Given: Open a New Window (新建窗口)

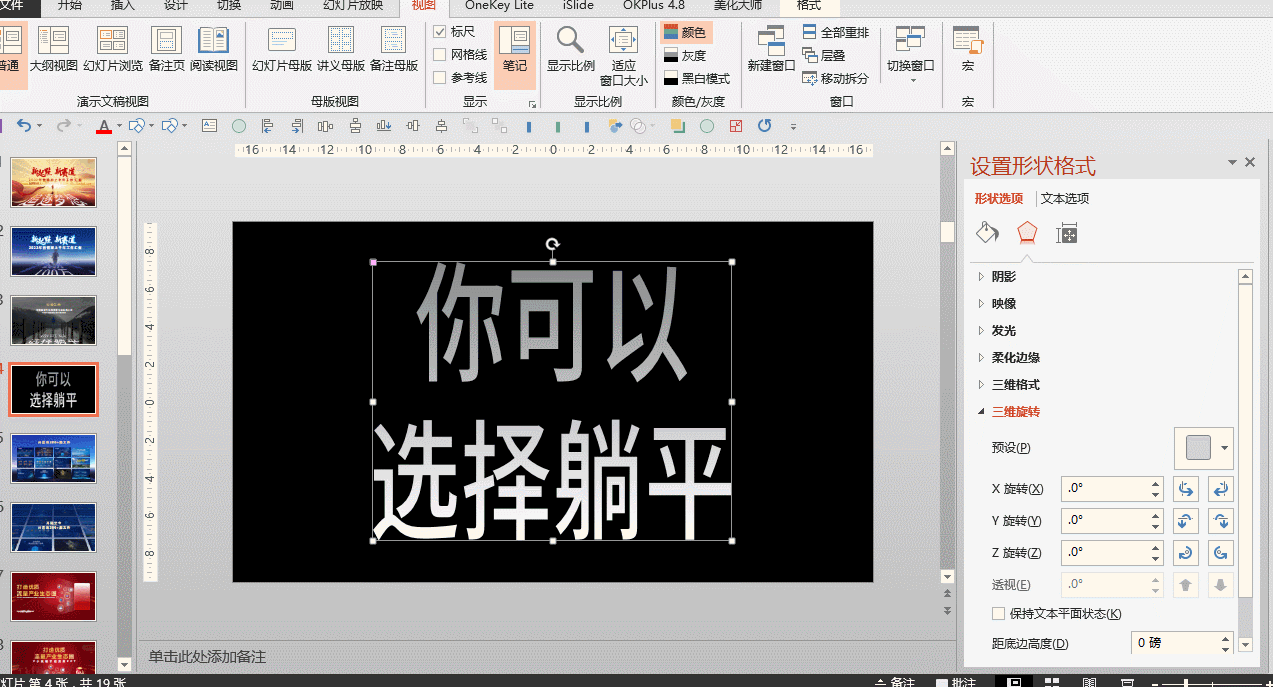Looking at the screenshot, I should coord(770,49).
